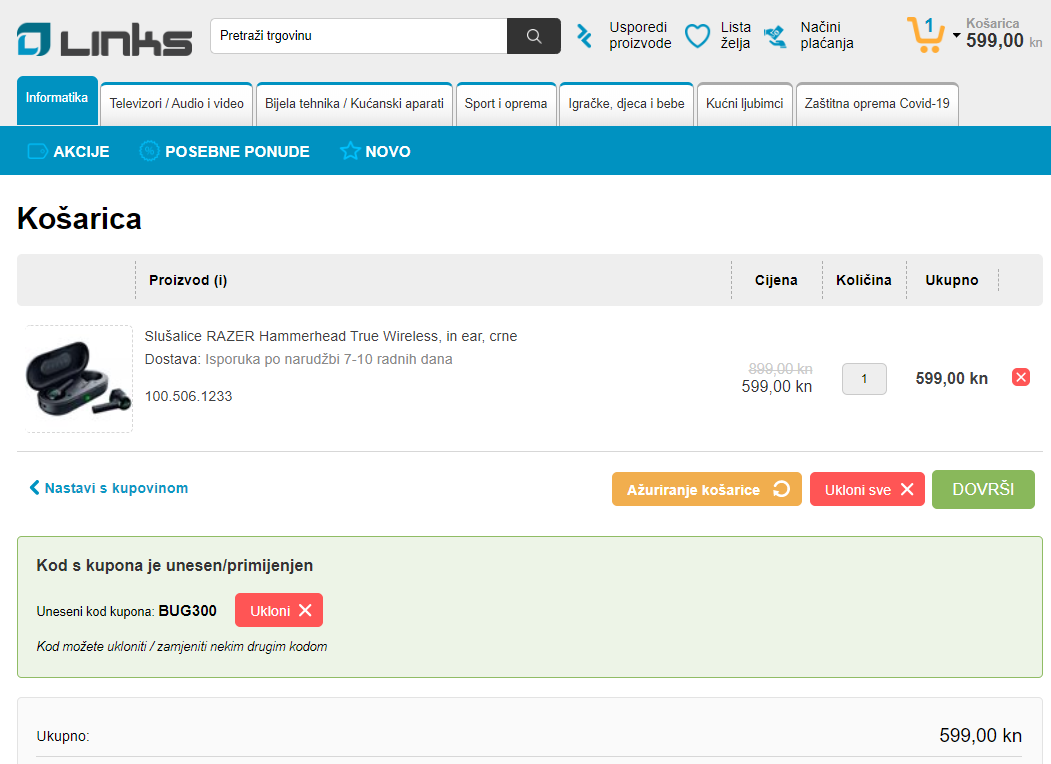
Task: Click the green DOVRŠI button
Action: [983, 489]
